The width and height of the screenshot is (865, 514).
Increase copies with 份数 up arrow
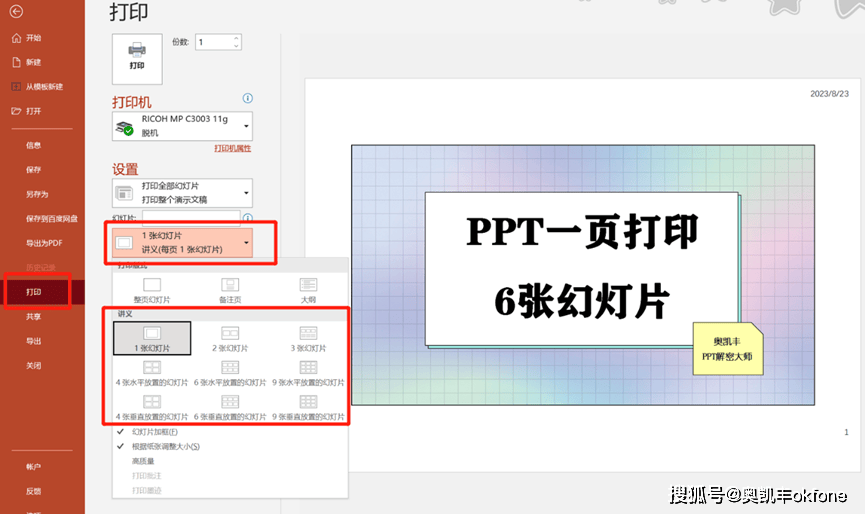pos(236,38)
